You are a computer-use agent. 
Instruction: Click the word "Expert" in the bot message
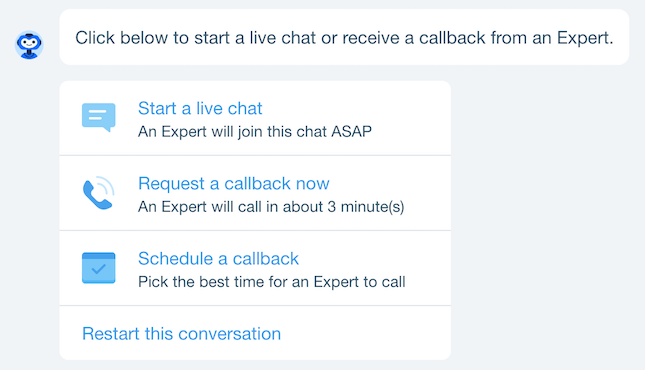[584, 38]
